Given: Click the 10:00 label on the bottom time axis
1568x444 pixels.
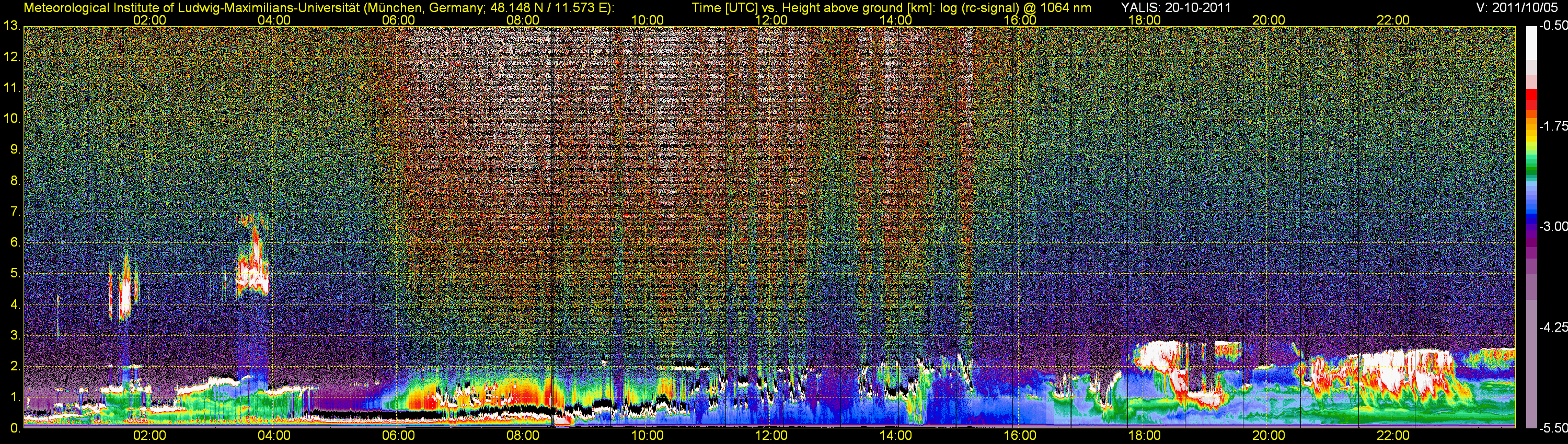Looking at the screenshot, I should tap(647, 436).
